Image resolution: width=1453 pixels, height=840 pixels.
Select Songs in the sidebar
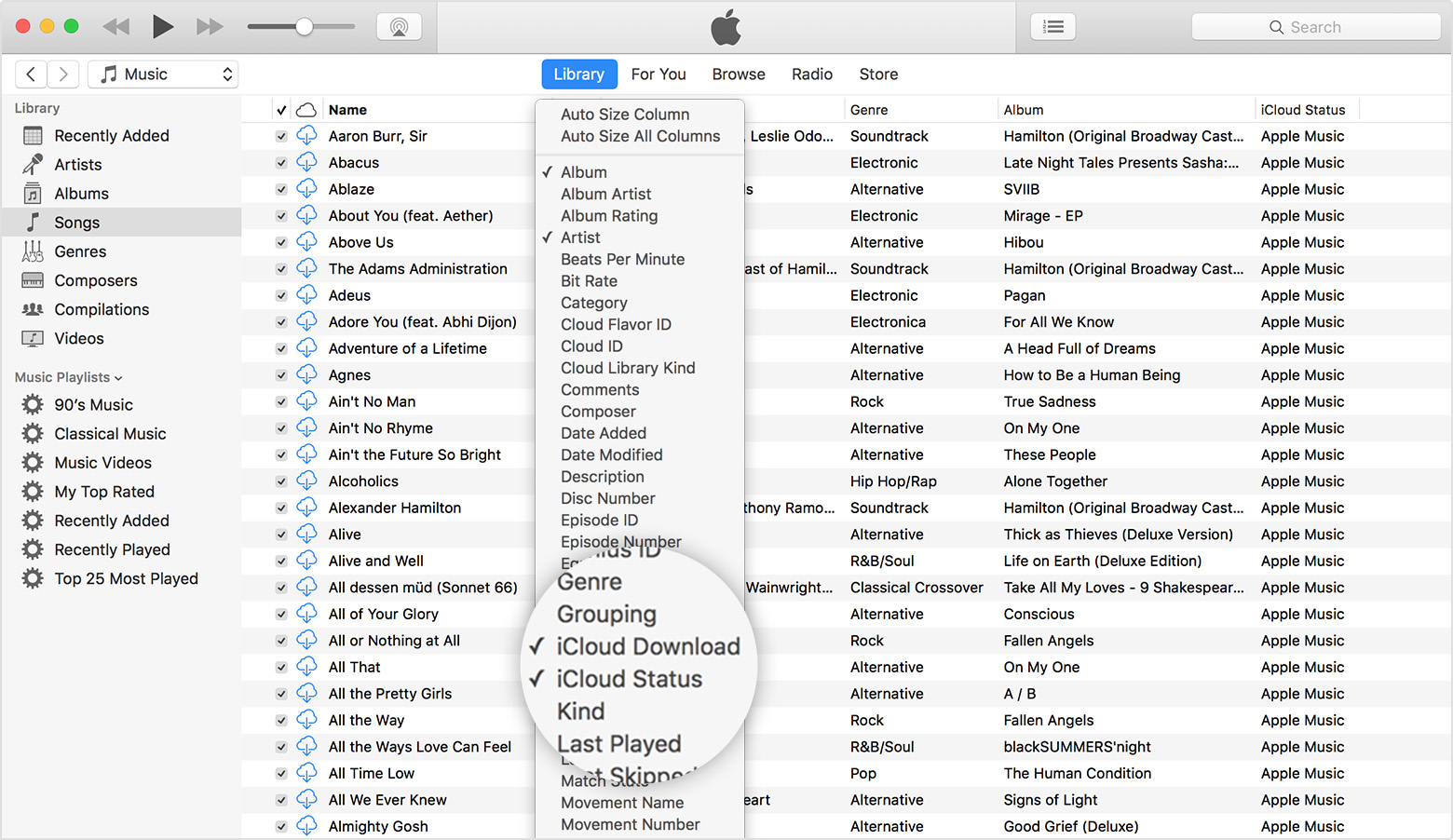[121, 223]
